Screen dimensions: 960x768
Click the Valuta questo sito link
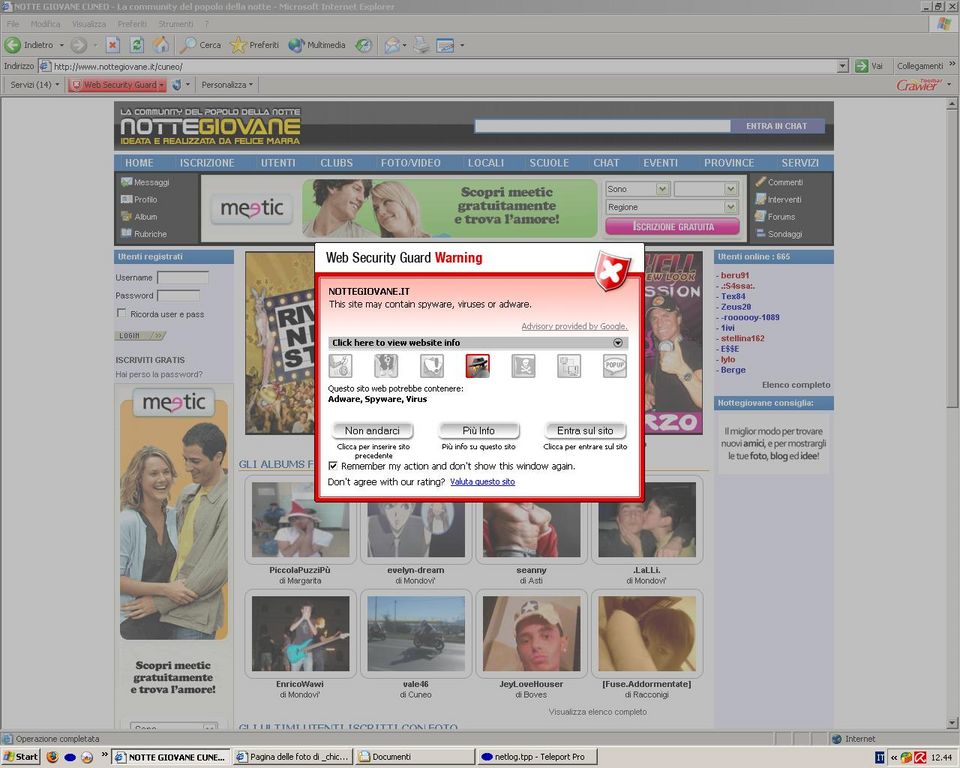pyautogui.click(x=482, y=482)
